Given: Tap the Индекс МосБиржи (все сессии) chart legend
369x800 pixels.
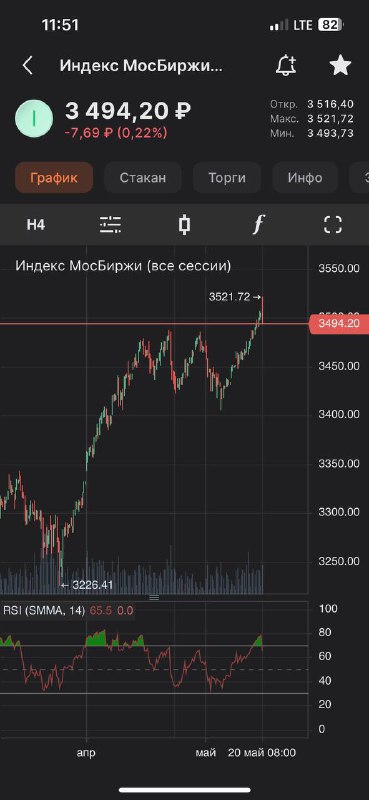Looking at the screenshot, I should coord(123,266).
